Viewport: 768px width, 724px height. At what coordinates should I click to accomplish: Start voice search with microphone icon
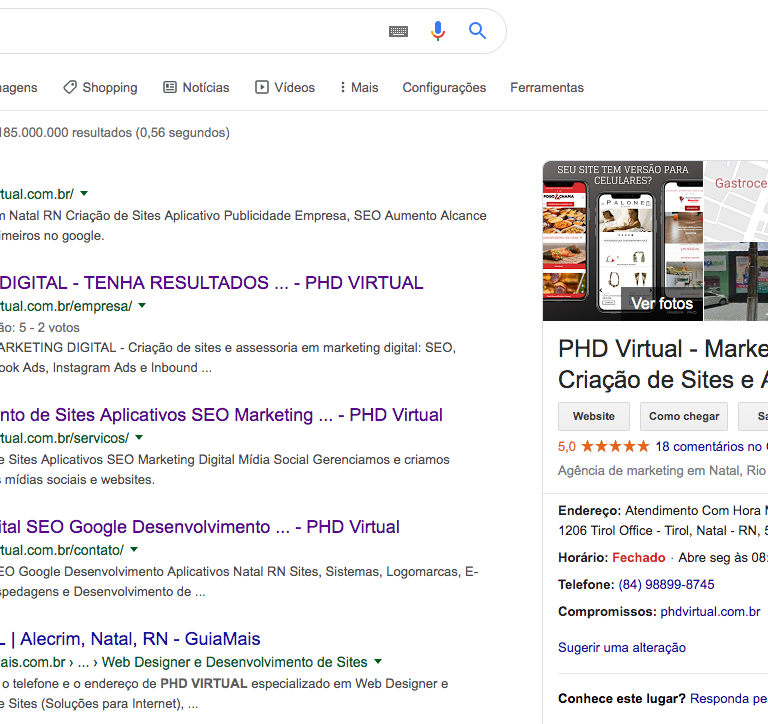(x=438, y=31)
